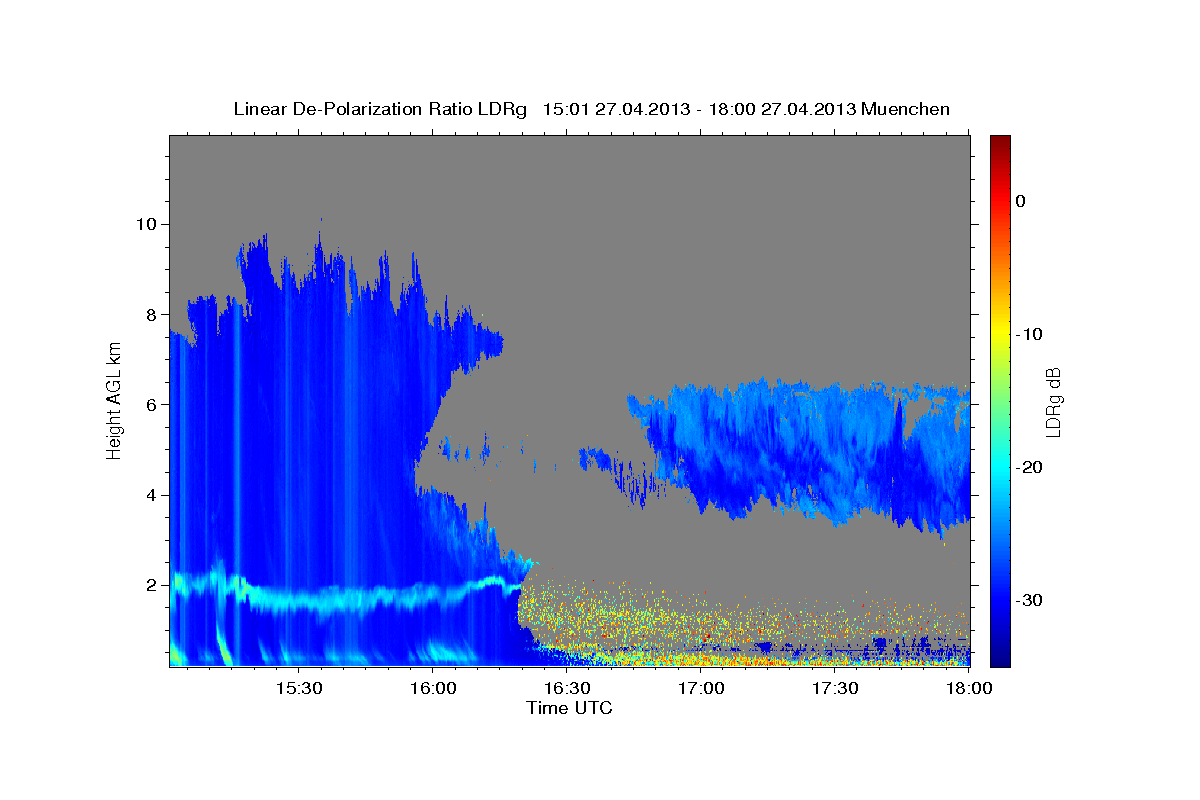Click the plot title 'Linear De-Polarization Ratio LDRg'
Screen dimensions: 1200x800
(x=379, y=109)
